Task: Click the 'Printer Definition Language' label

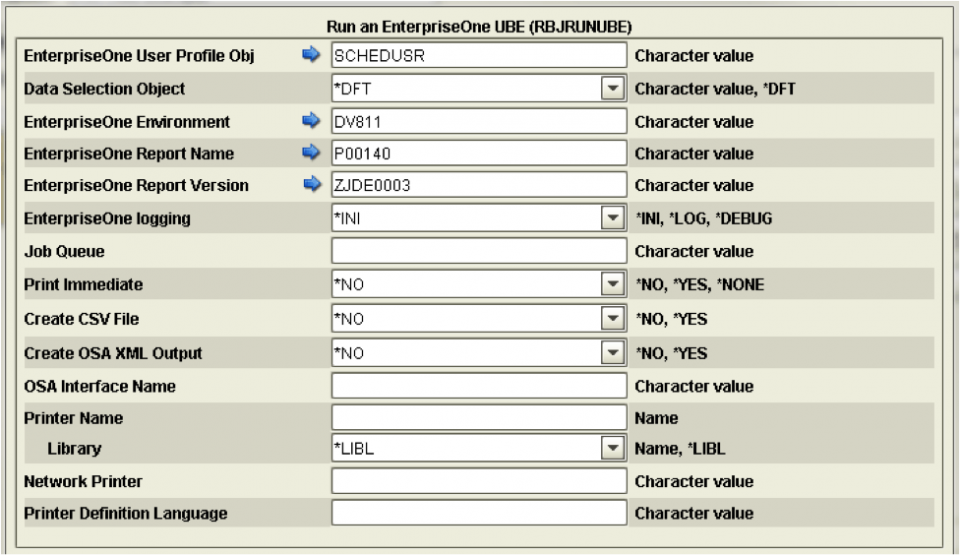Action: click(126, 513)
